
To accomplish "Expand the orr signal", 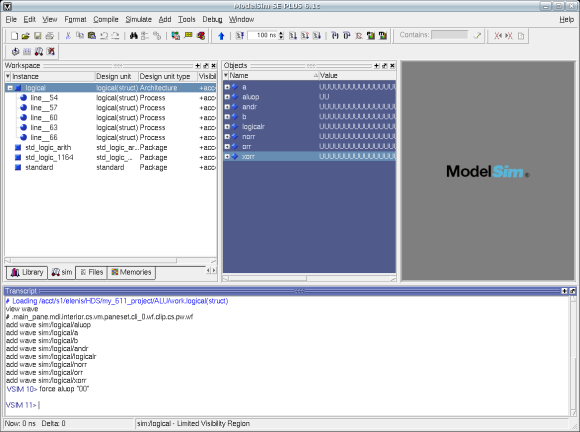I will coord(227,146).
